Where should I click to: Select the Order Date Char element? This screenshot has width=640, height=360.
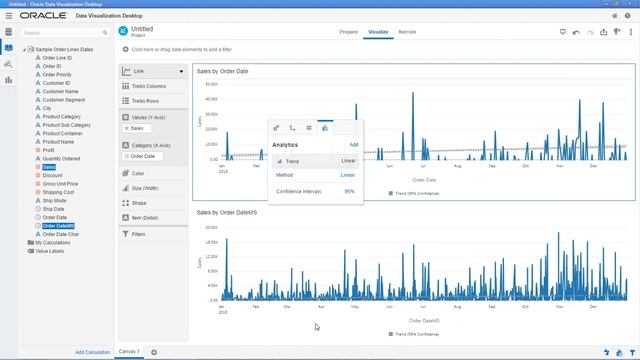(x=61, y=234)
